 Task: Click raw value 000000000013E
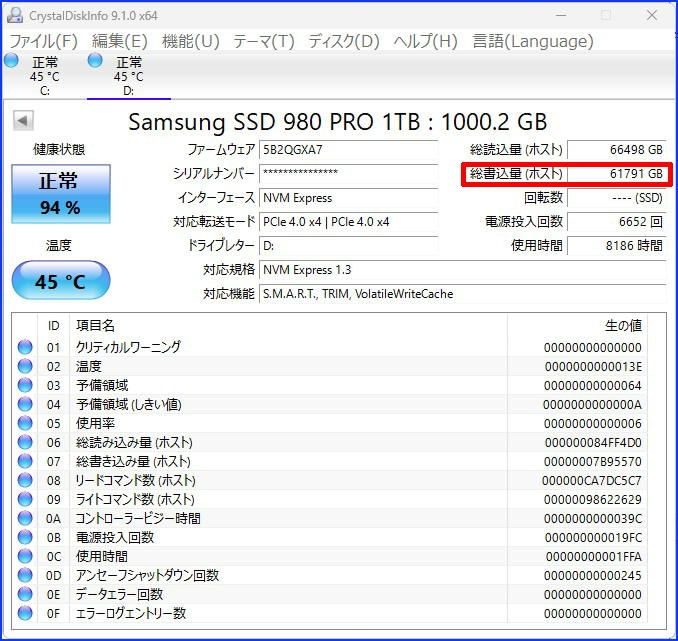[x=593, y=366]
